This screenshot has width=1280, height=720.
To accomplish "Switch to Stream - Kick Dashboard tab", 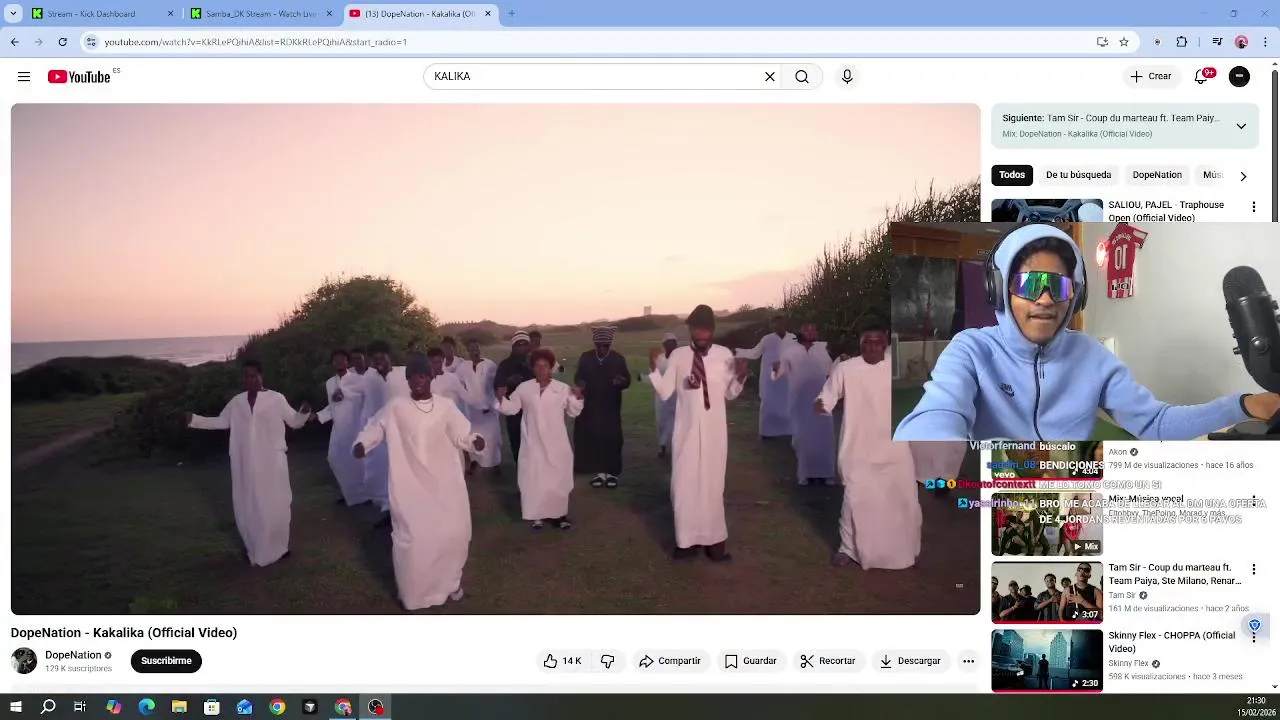I will [103, 14].
